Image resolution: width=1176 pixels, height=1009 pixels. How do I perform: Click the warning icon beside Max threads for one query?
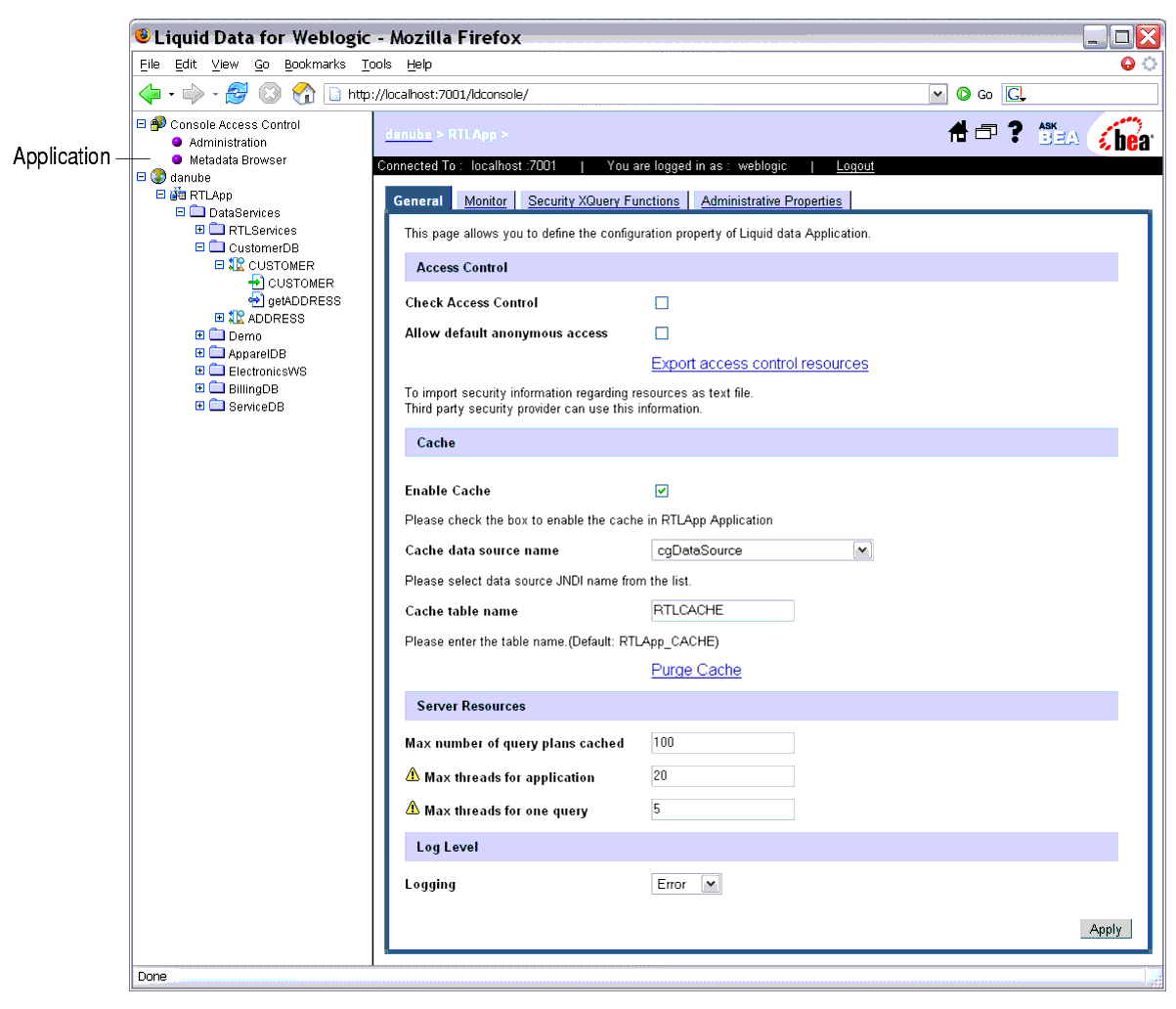click(x=413, y=809)
